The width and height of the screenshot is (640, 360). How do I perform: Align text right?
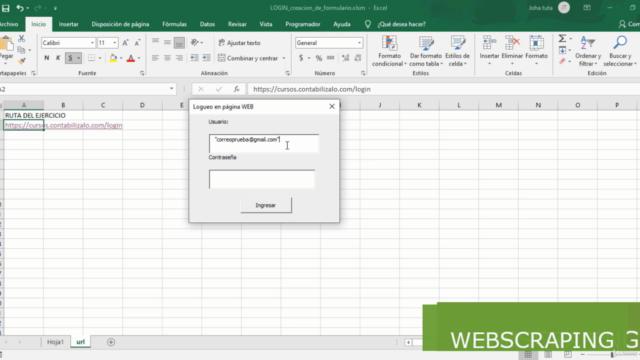pyautogui.click(x=179, y=58)
